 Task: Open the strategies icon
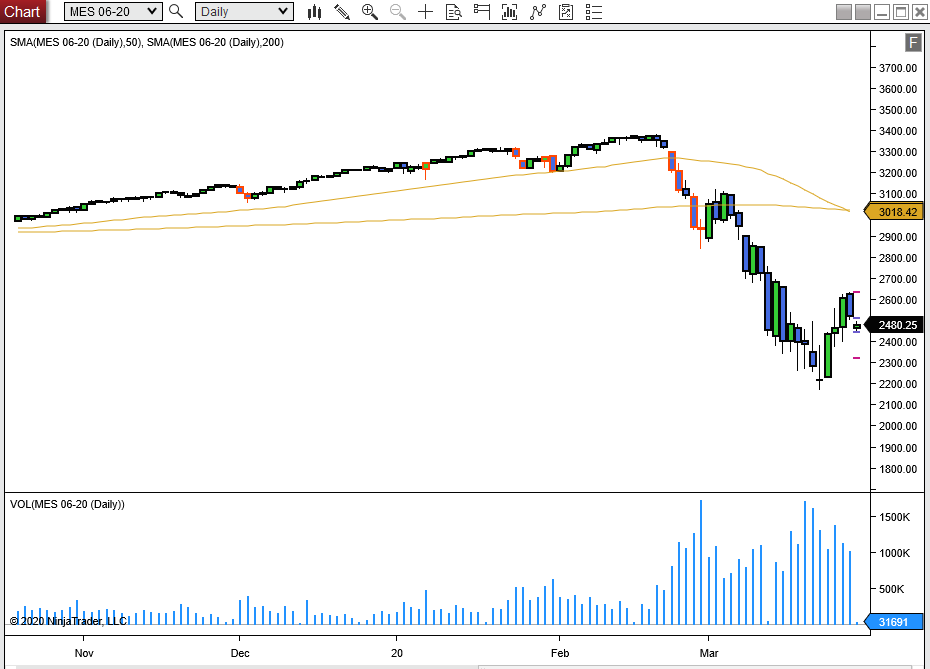[x=538, y=12]
